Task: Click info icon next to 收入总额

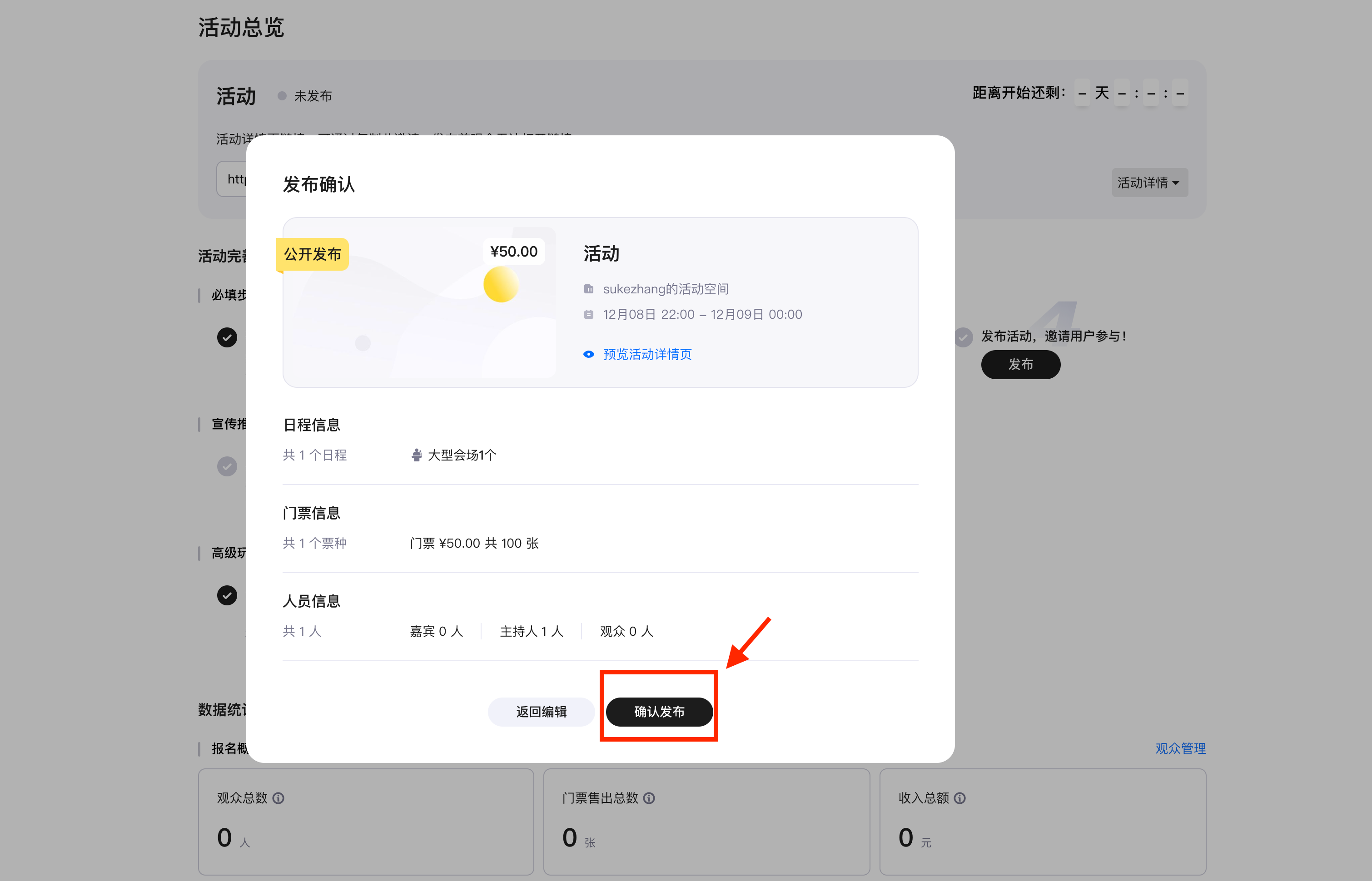Action: [960, 798]
